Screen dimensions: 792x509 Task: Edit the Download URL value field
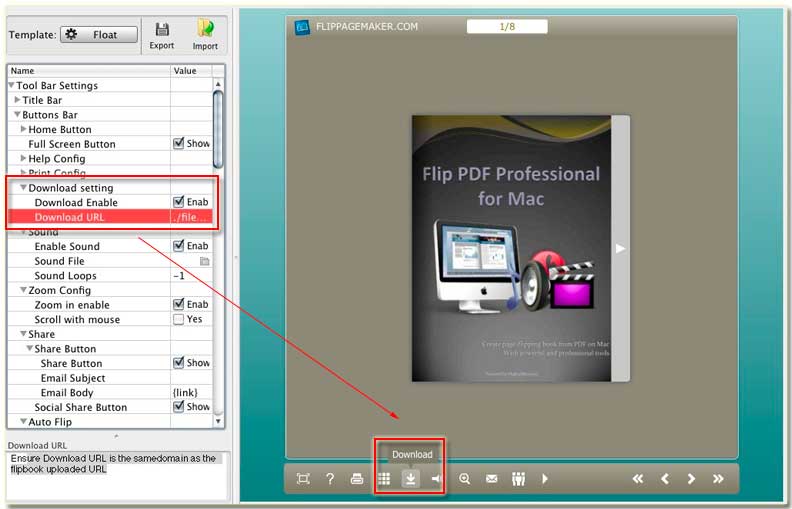tap(191, 217)
